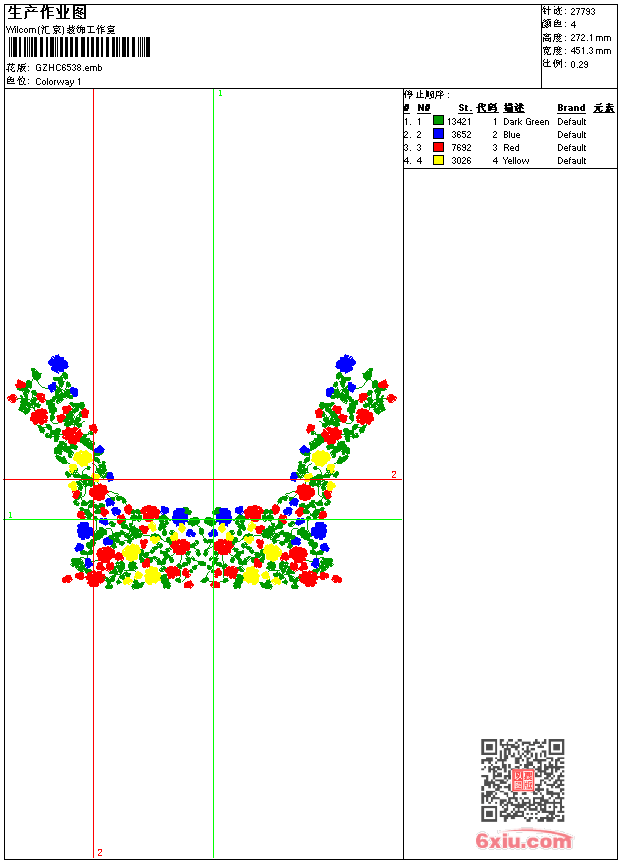The height and width of the screenshot is (860, 620).
Task: Click the St. column header
Action: [x=464, y=108]
